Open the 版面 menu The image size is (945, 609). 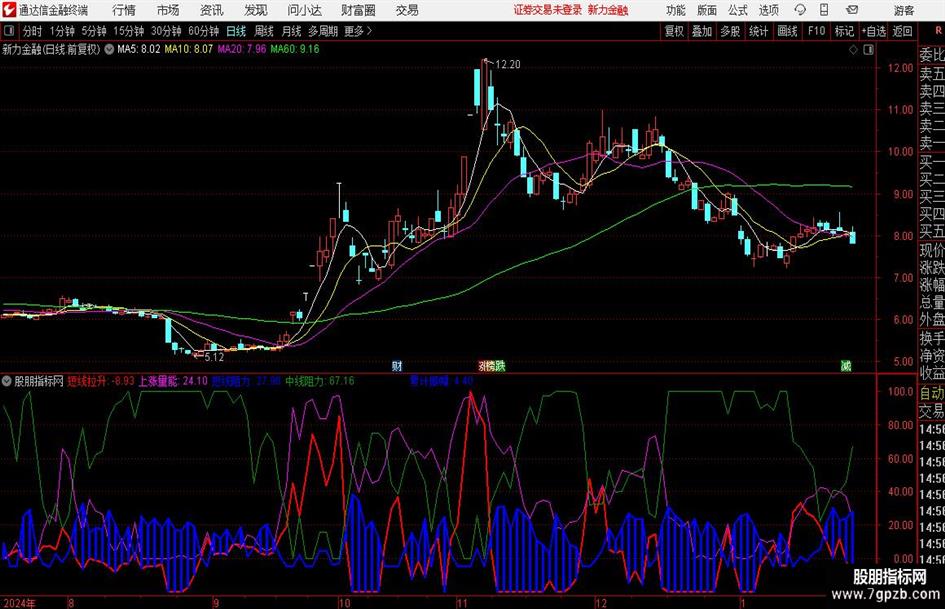706,10
